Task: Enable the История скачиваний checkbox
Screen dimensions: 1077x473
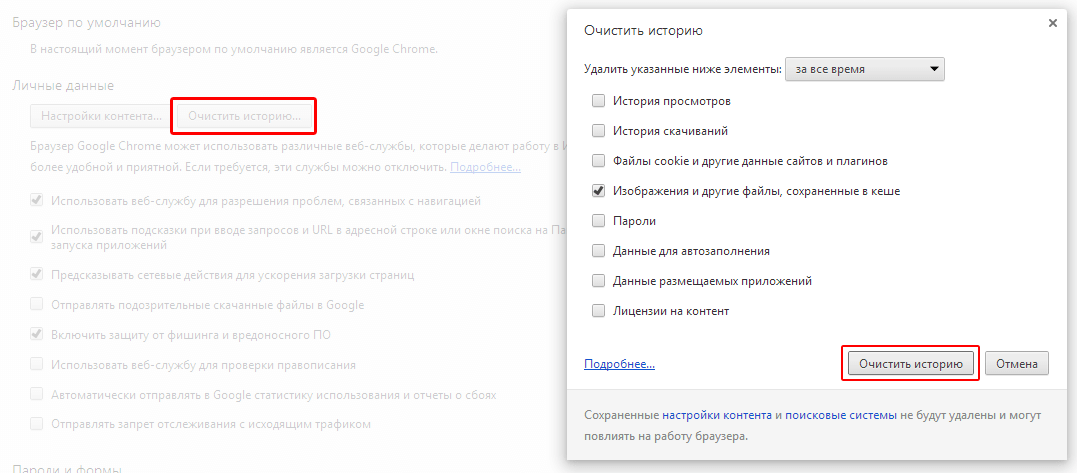Action: tap(598, 131)
